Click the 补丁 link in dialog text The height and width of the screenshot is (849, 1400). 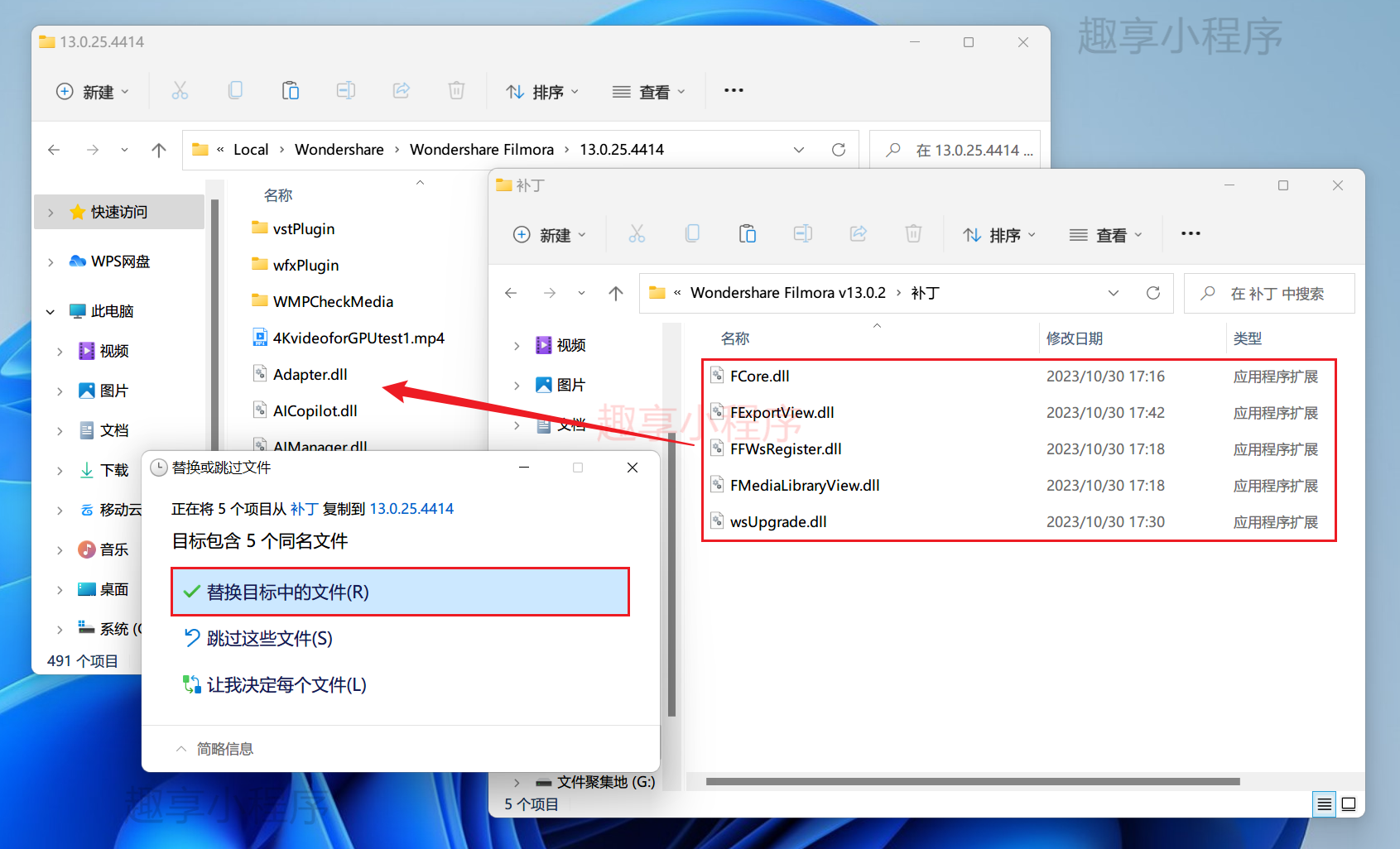coord(304,509)
